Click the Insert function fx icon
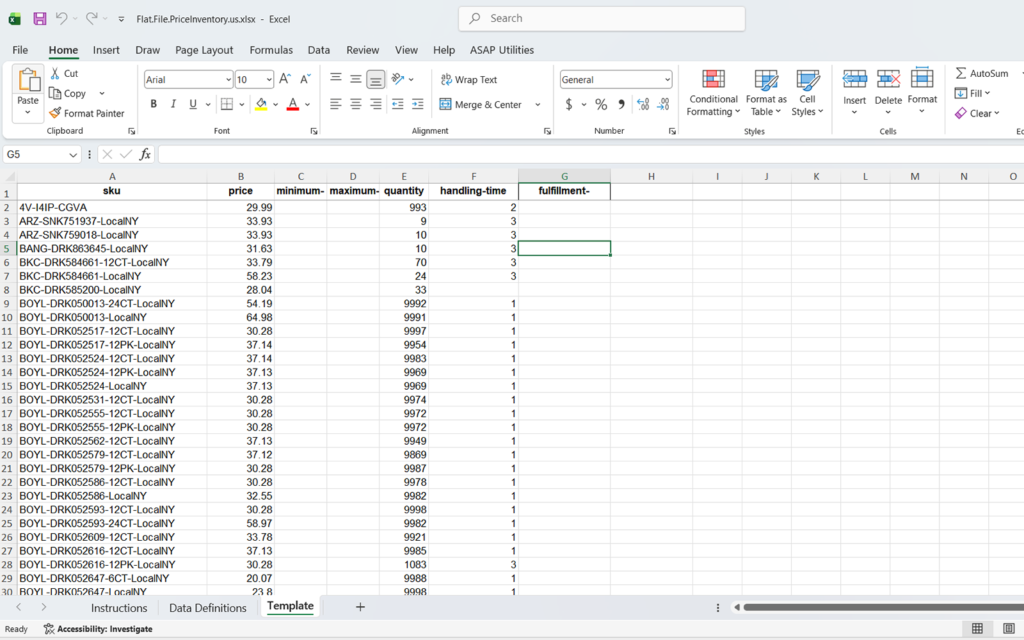Image resolution: width=1024 pixels, height=640 pixels. tap(145, 154)
